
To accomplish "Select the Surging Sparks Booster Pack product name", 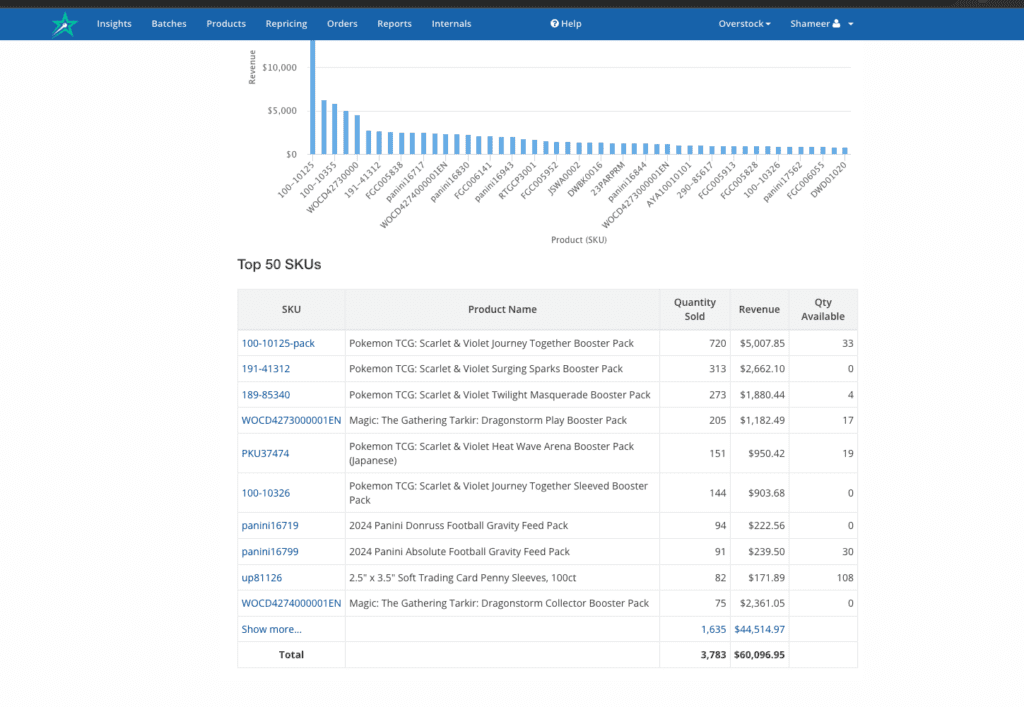I will point(486,369).
